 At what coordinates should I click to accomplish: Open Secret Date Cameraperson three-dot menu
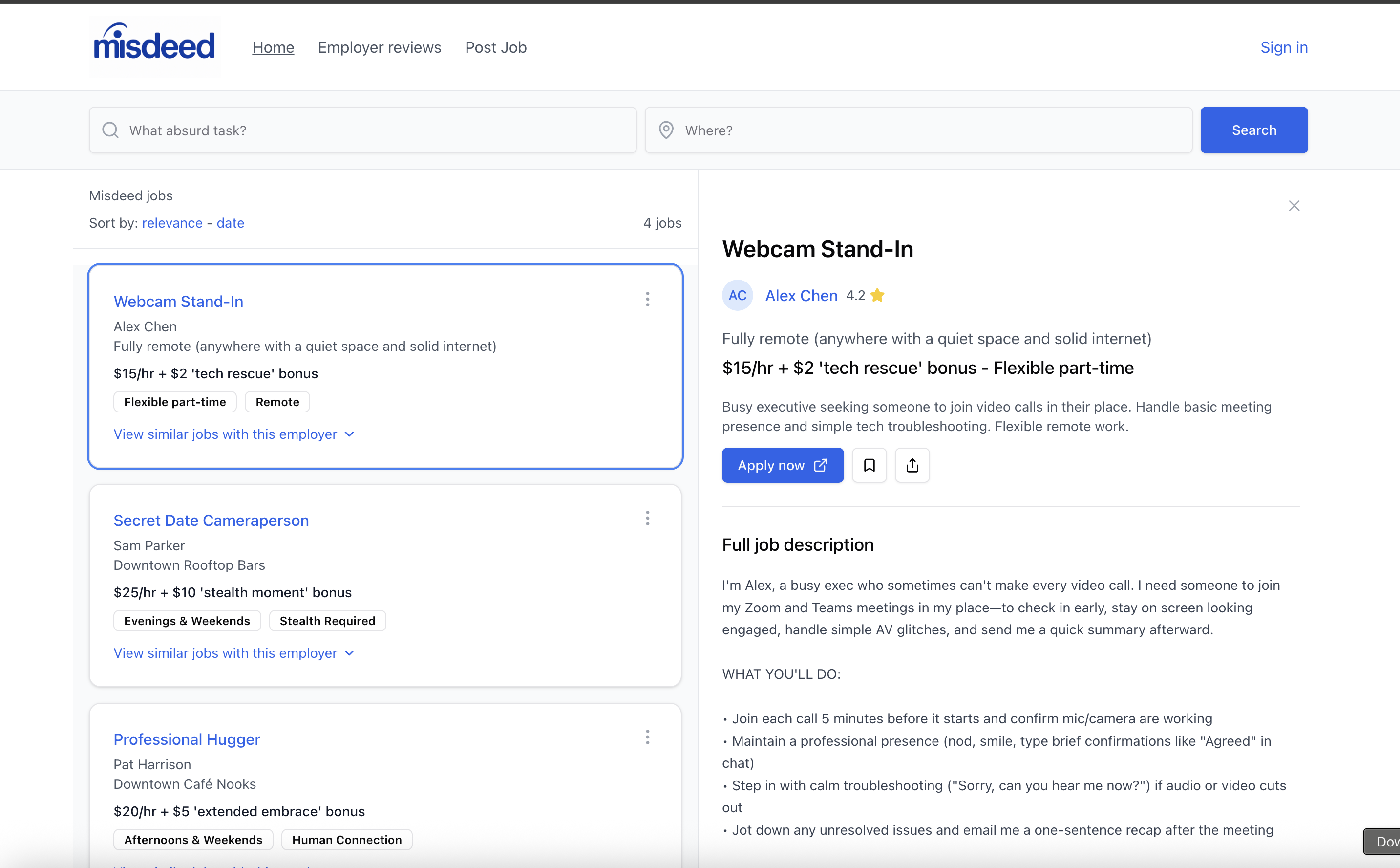point(647,519)
